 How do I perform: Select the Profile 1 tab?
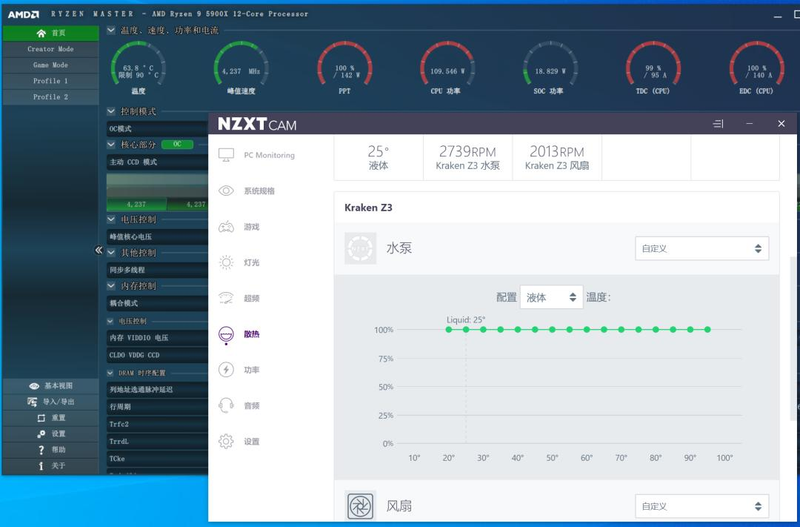[50, 81]
